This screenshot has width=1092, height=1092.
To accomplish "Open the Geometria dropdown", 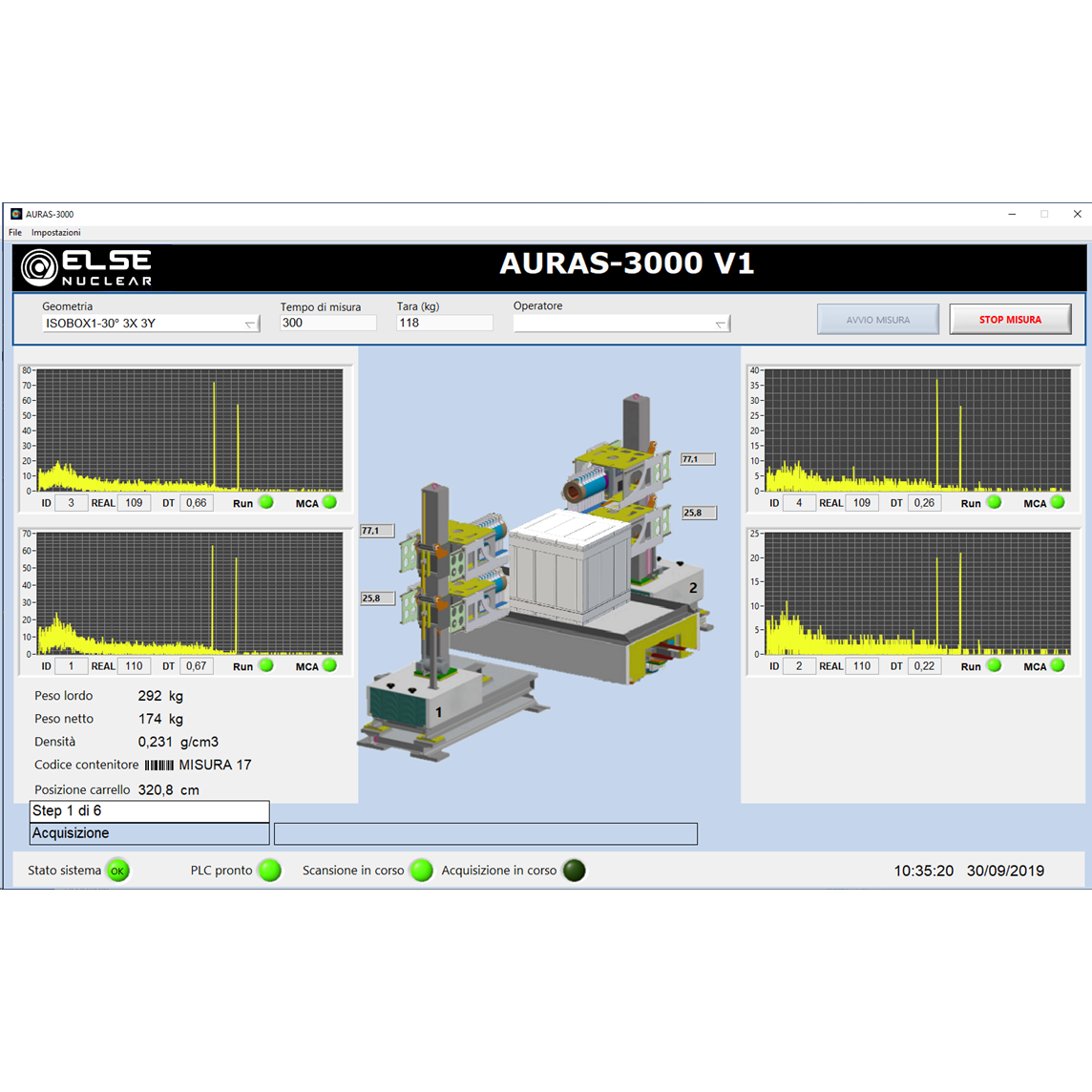I will [x=151, y=324].
